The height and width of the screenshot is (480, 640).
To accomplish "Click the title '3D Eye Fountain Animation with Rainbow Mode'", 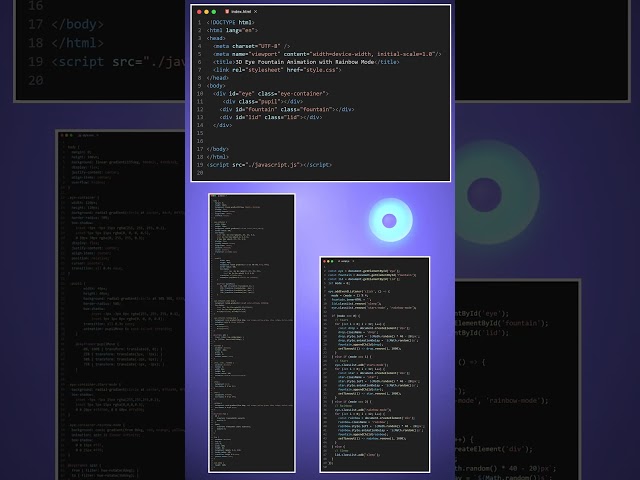I will 305,62.
